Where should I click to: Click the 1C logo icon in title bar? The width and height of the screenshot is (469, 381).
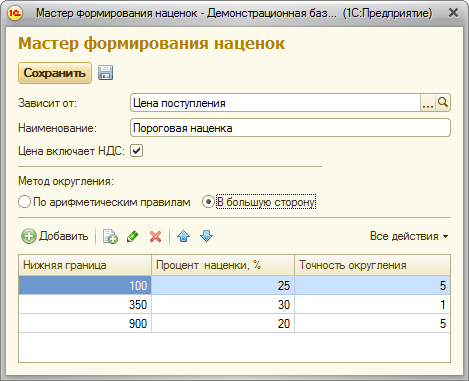(x=15, y=13)
